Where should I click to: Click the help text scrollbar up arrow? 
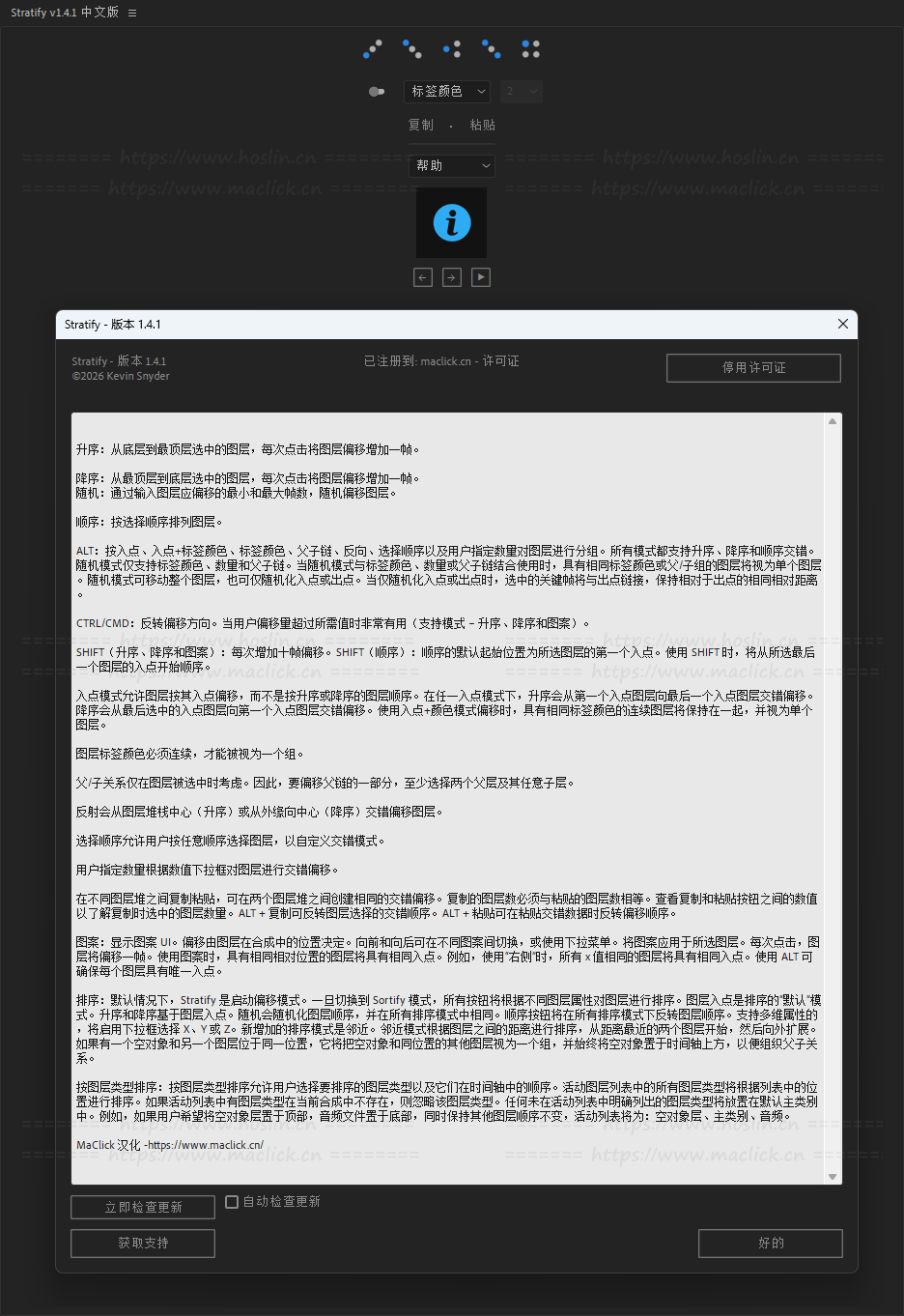(x=833, y=421)
